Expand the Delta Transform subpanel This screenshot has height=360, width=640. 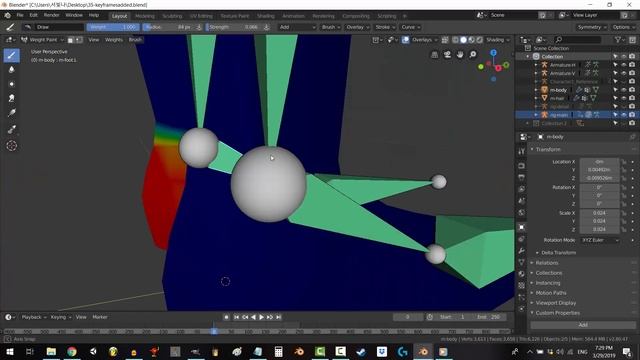(x=558, y=253)
